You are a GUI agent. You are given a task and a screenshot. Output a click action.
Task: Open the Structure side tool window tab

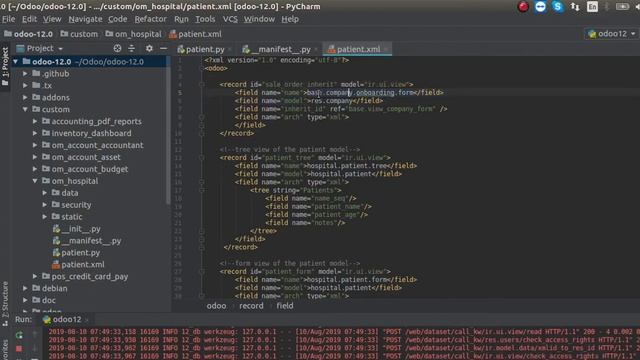click(x=5, y=303)
